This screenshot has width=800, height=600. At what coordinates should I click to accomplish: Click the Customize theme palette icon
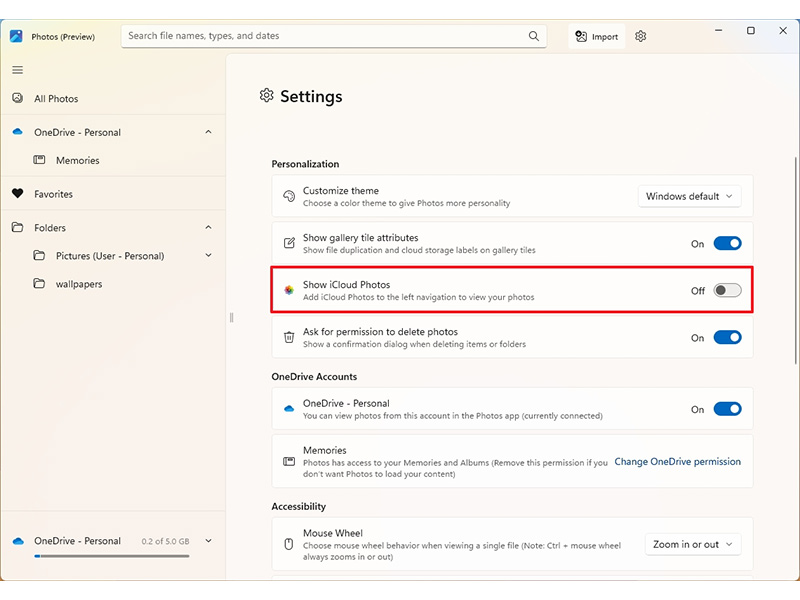tap(289, 196)
